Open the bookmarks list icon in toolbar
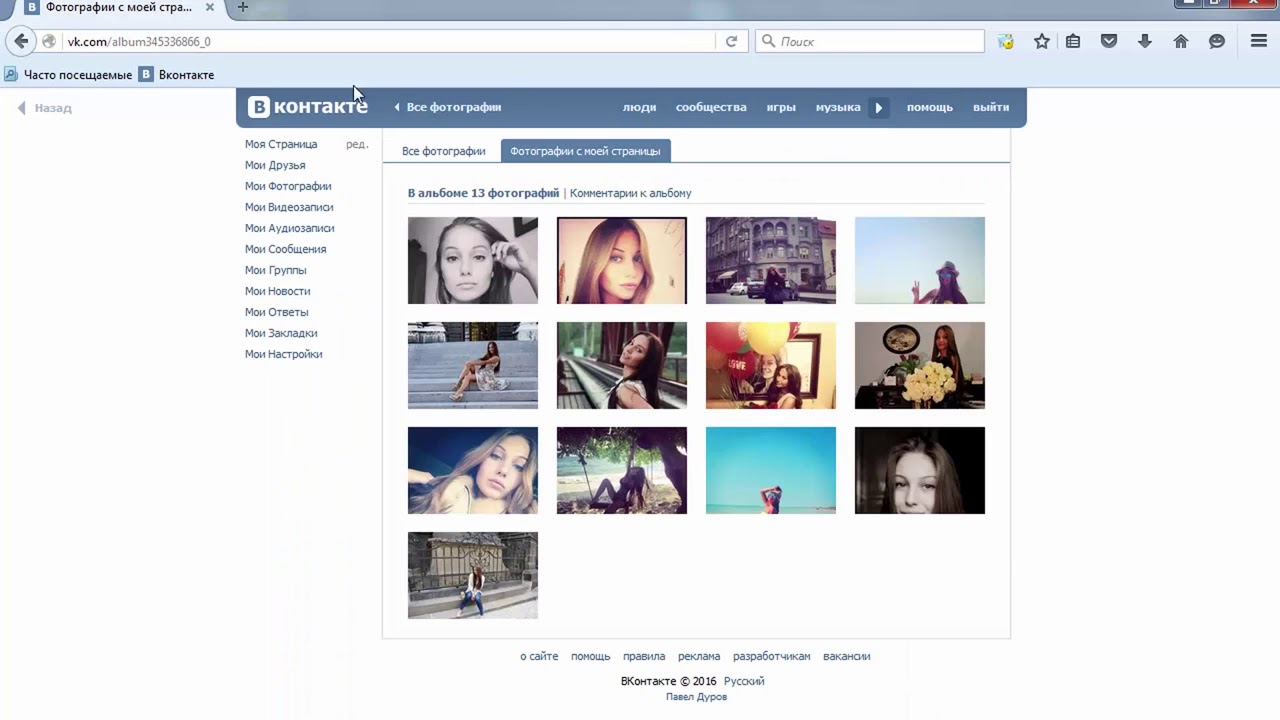1280x720 pixels. pos(1073,41)
